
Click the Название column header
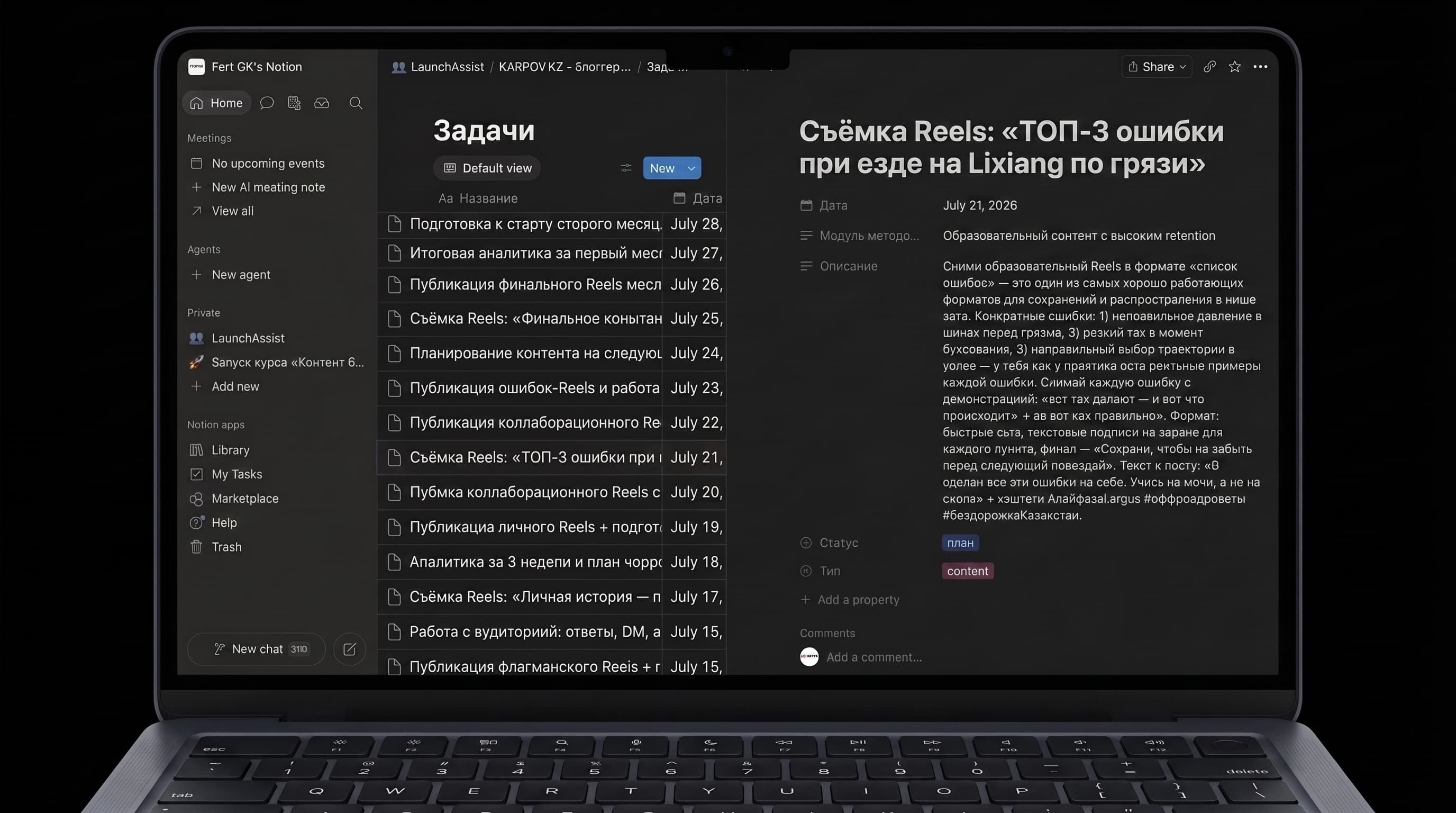(478, 198)
